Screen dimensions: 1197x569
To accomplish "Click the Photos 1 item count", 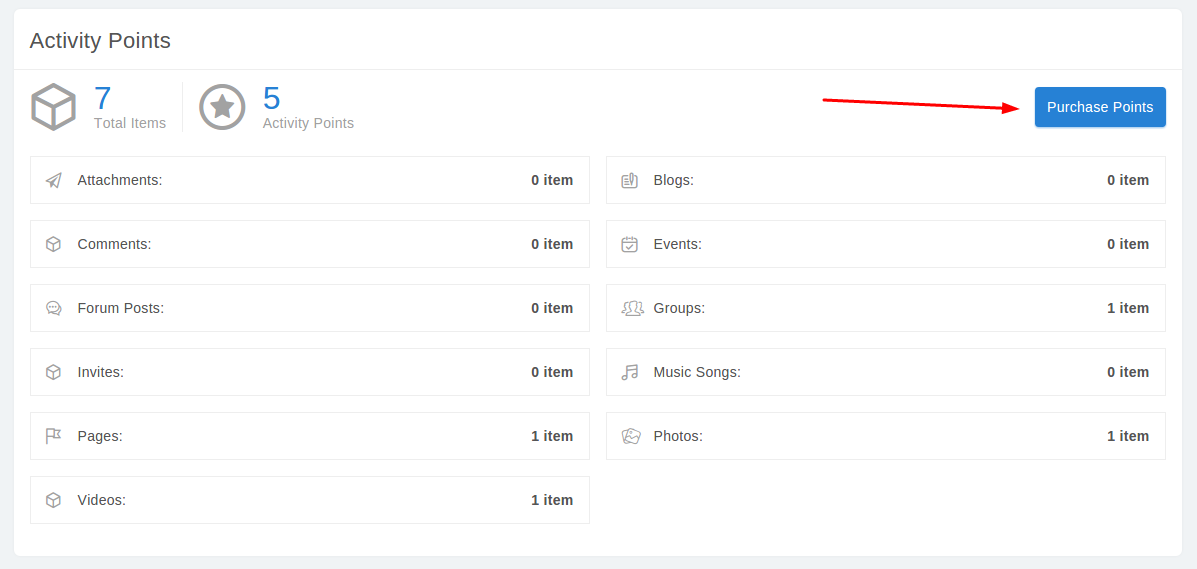I will [x=1128, y=436].
